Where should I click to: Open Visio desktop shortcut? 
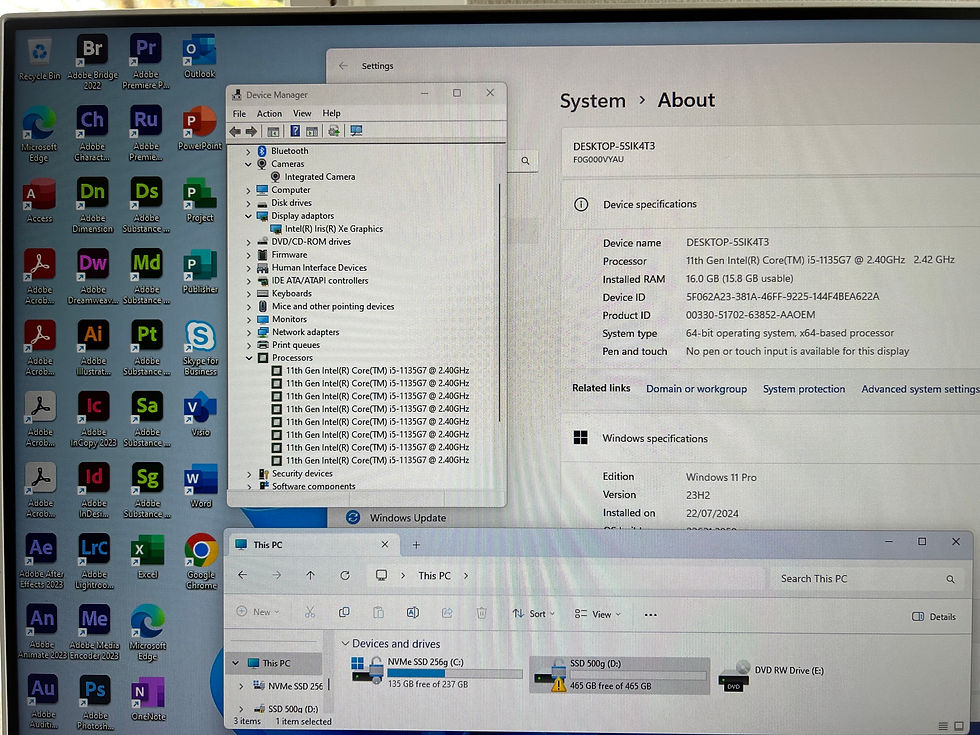click(200, 414)
